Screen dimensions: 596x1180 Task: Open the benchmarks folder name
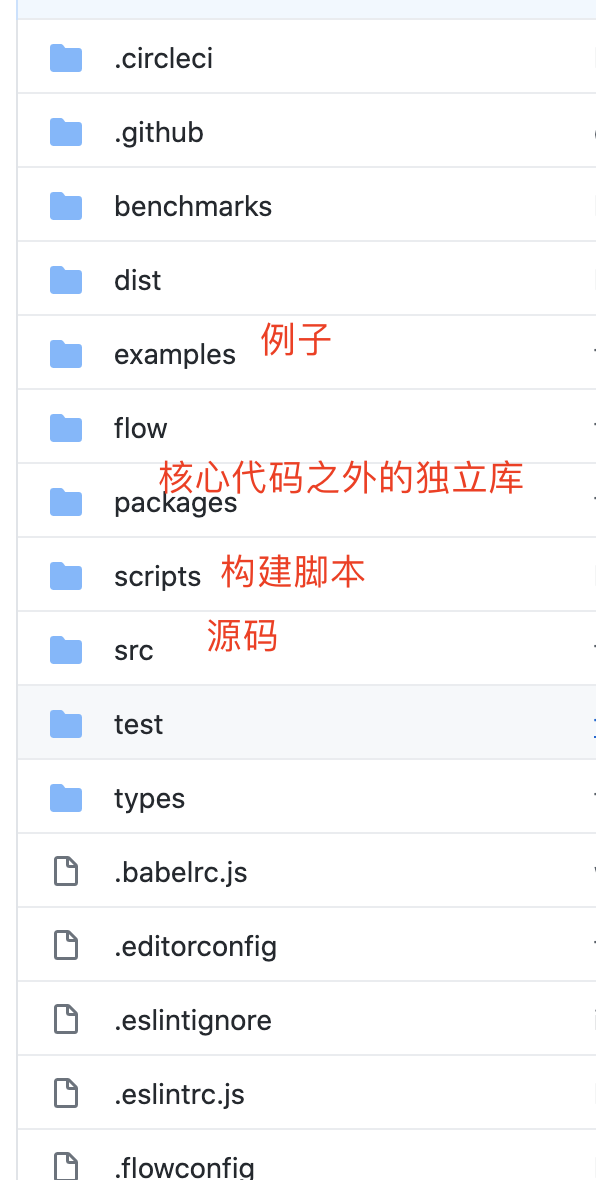pyautogui.click(x=193, y=206)
